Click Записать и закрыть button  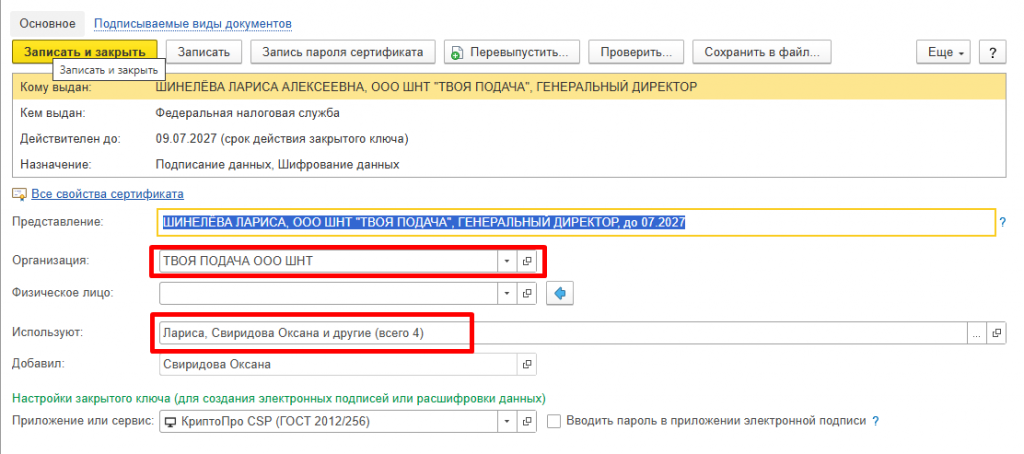[85, 52]
